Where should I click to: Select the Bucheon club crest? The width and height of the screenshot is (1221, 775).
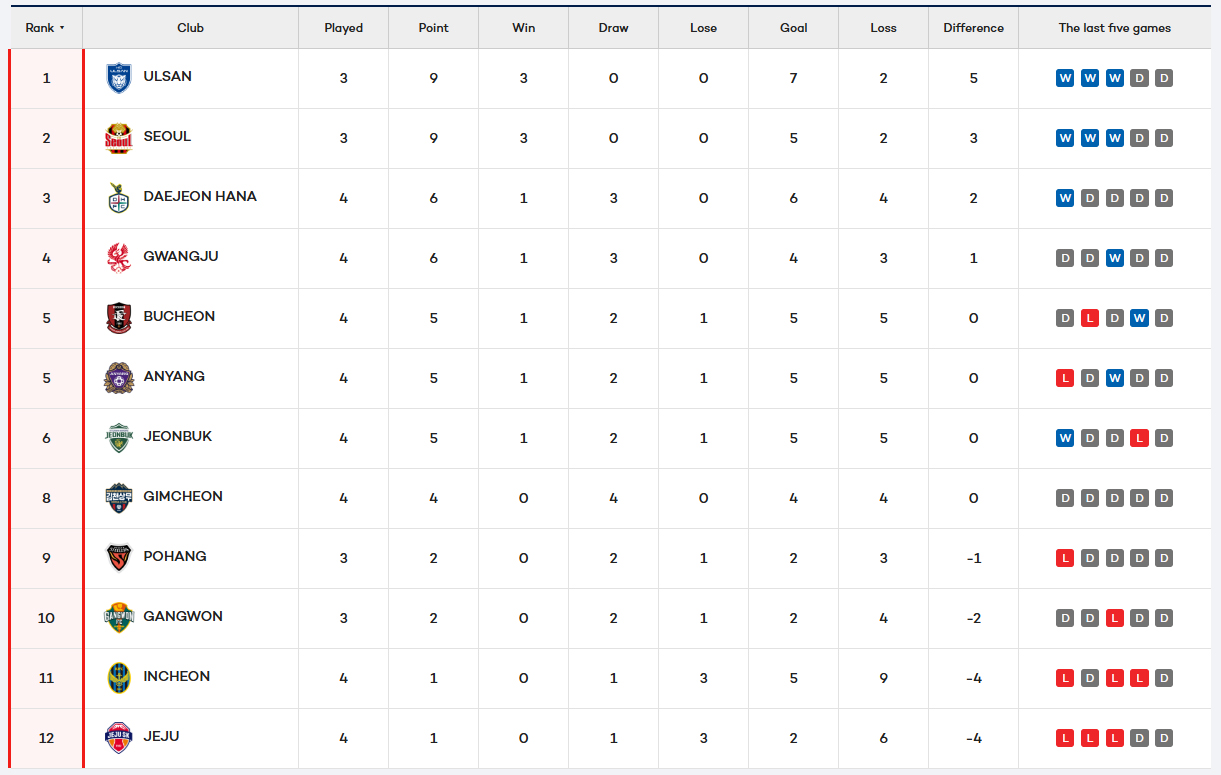(119, 318)
